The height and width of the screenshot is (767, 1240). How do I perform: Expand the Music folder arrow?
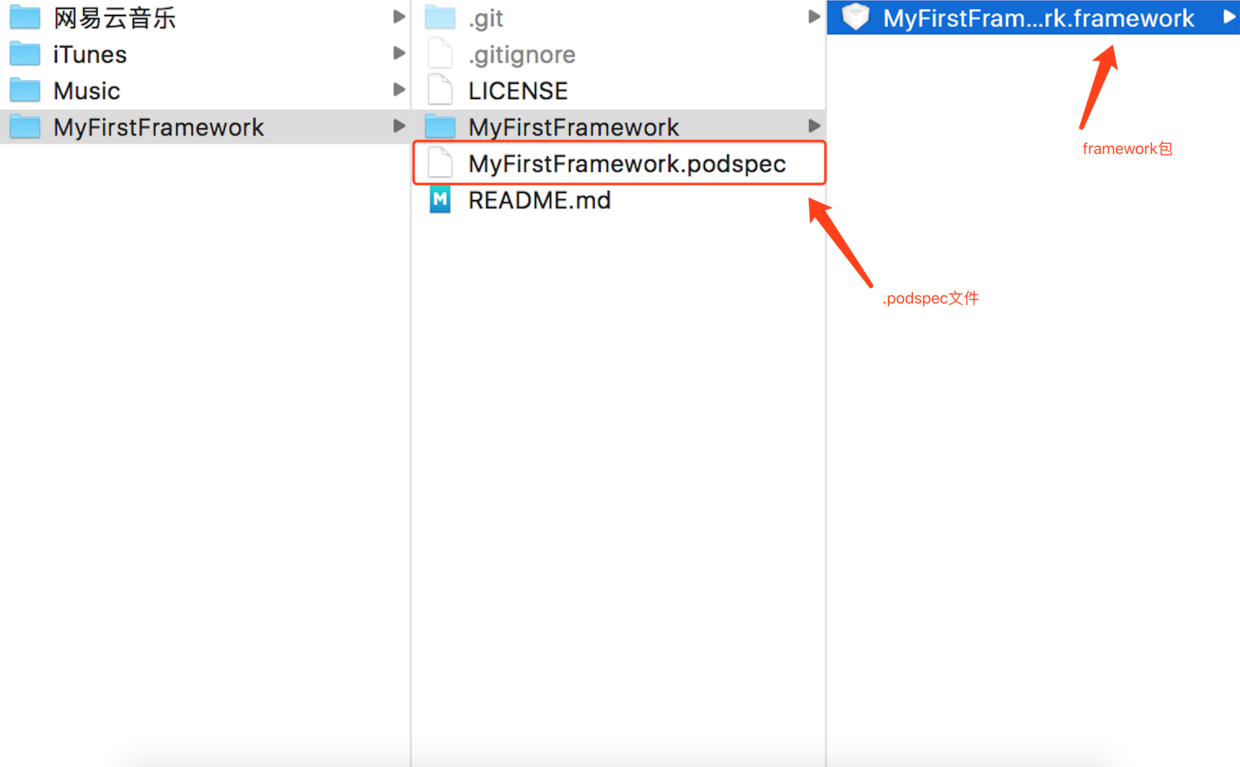tap(399, 90)
